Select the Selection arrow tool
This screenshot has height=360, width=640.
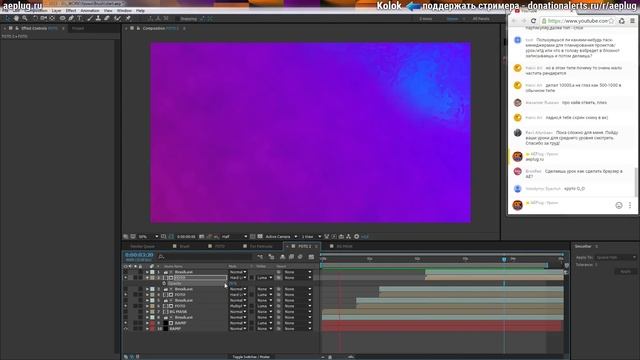click(8, 18)
